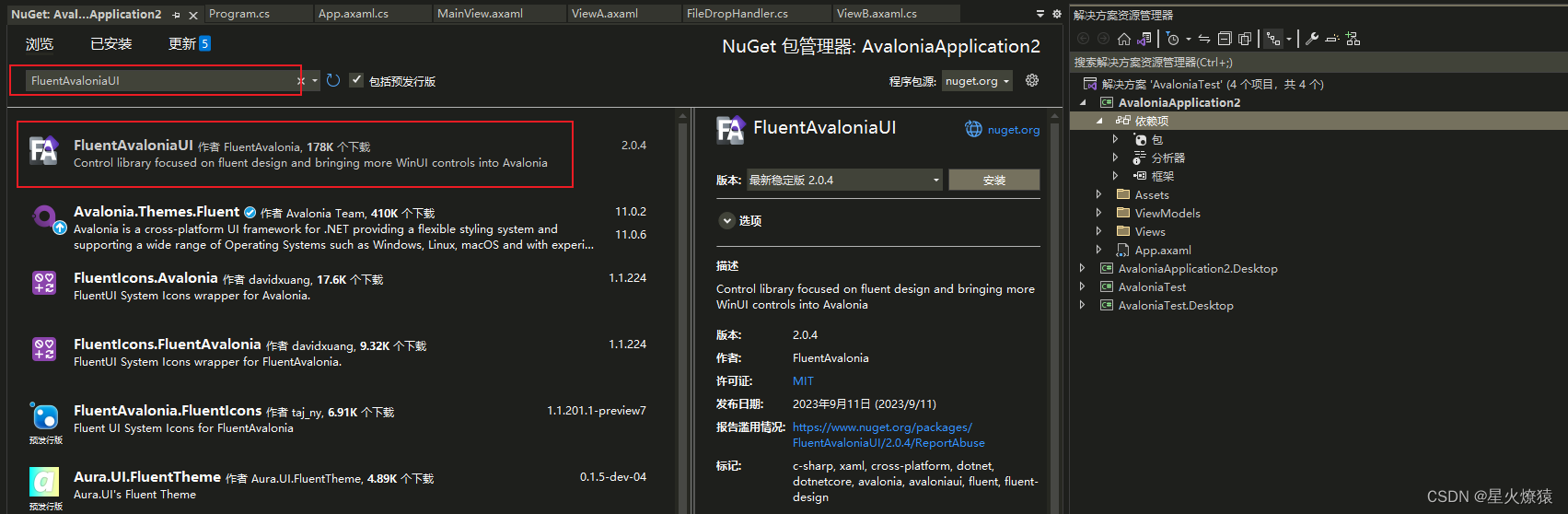Close the NuGet AvaloniaApplication2 tab

coord(192,15)
